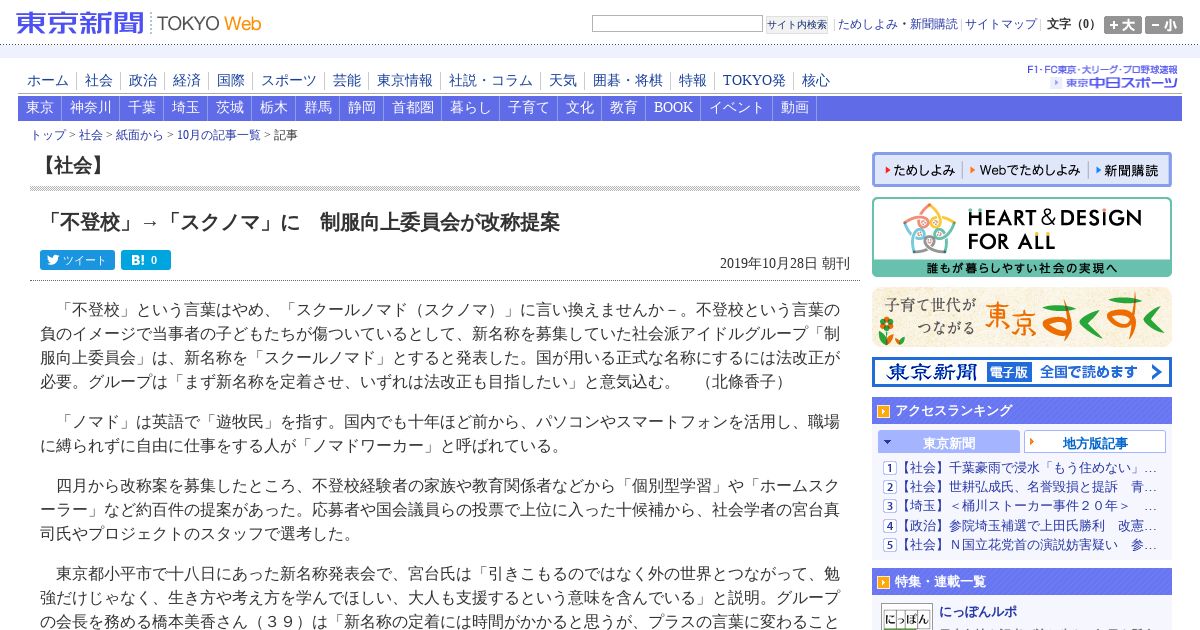Open the TOKYO発 menu item
This screenshot has height=630, width=1200.
pos(754,81)
